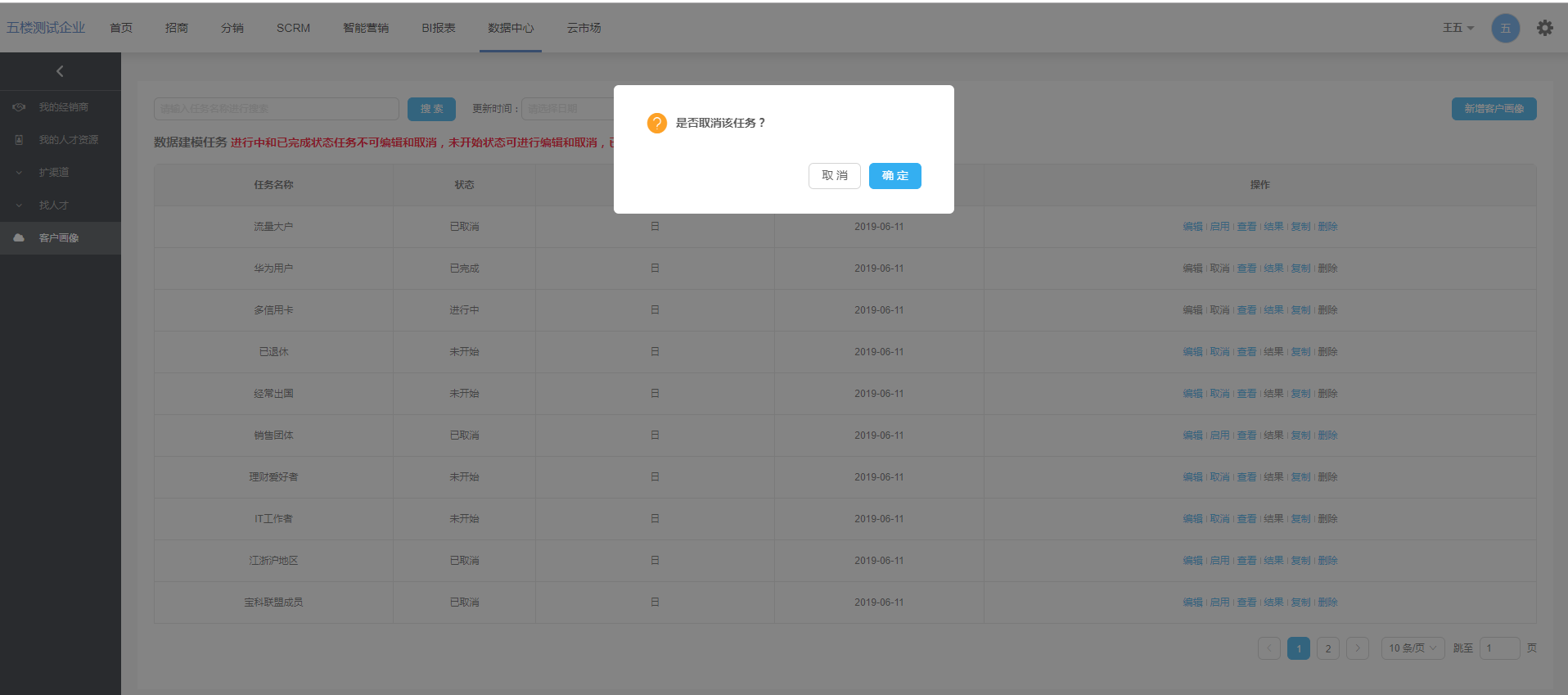Confirm with the 确定 button

pyautogui.click(x=894, y=176)
